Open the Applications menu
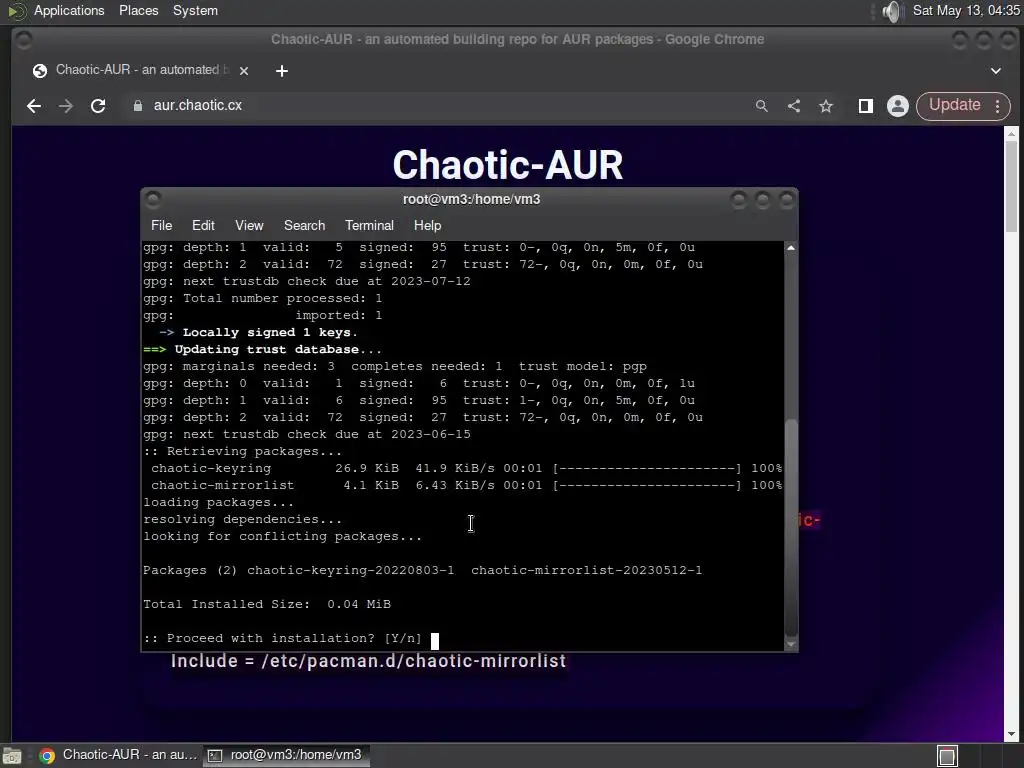The height and width of the screenshot is (768, 1024). point(69,10)
